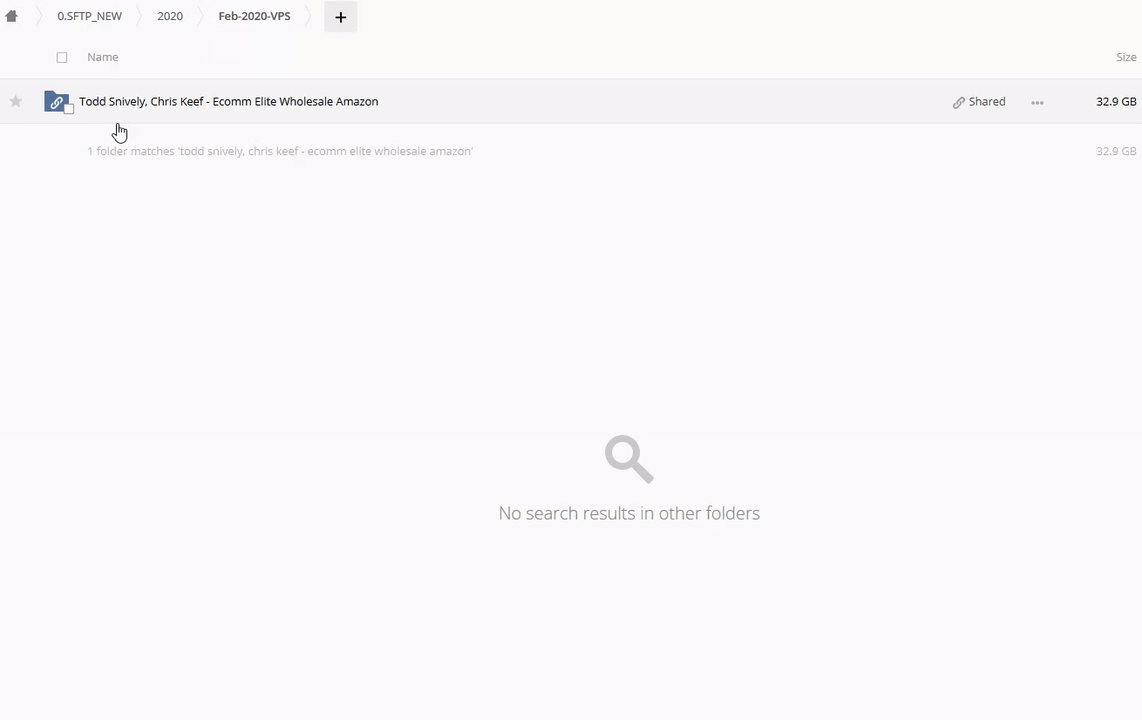Click the blue shared-link folder icon

point(56,101)
